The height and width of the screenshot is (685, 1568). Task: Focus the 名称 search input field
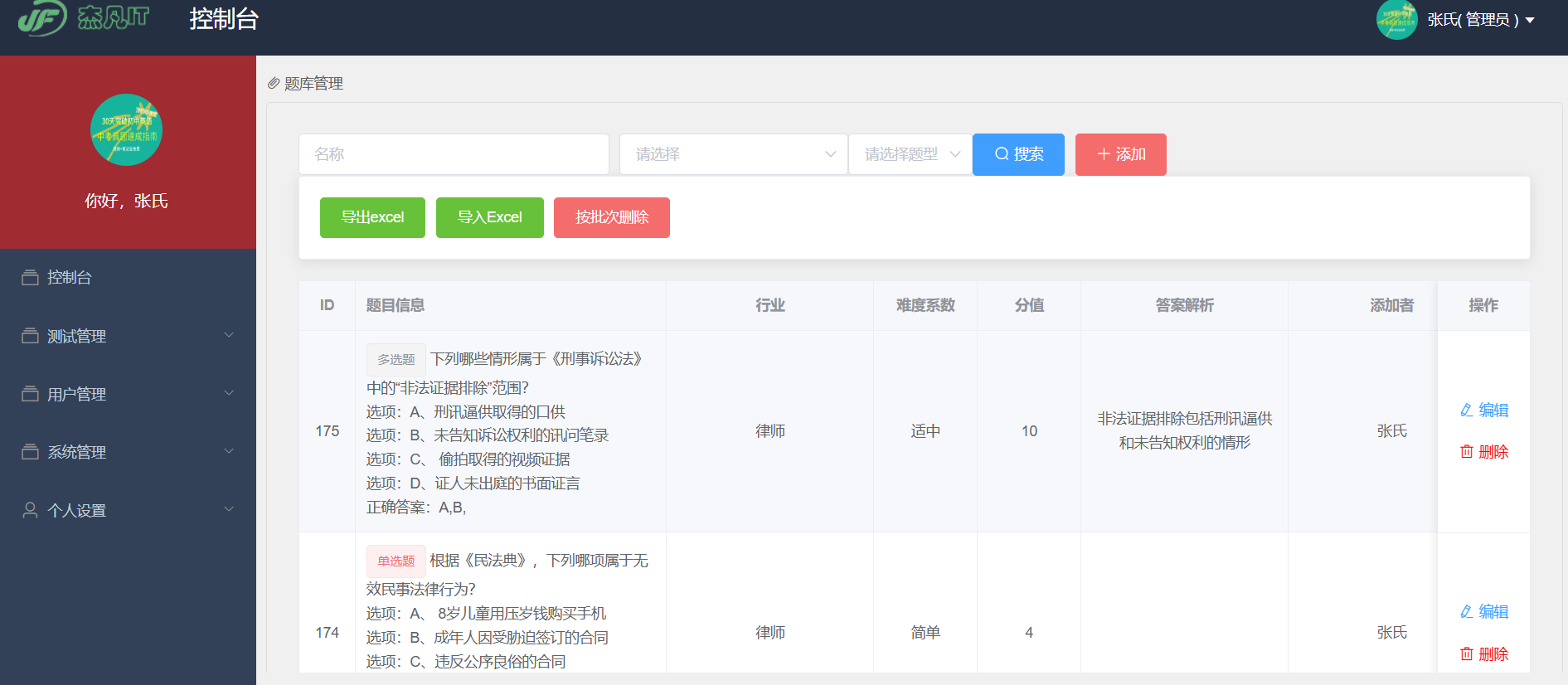coord(454,154)
